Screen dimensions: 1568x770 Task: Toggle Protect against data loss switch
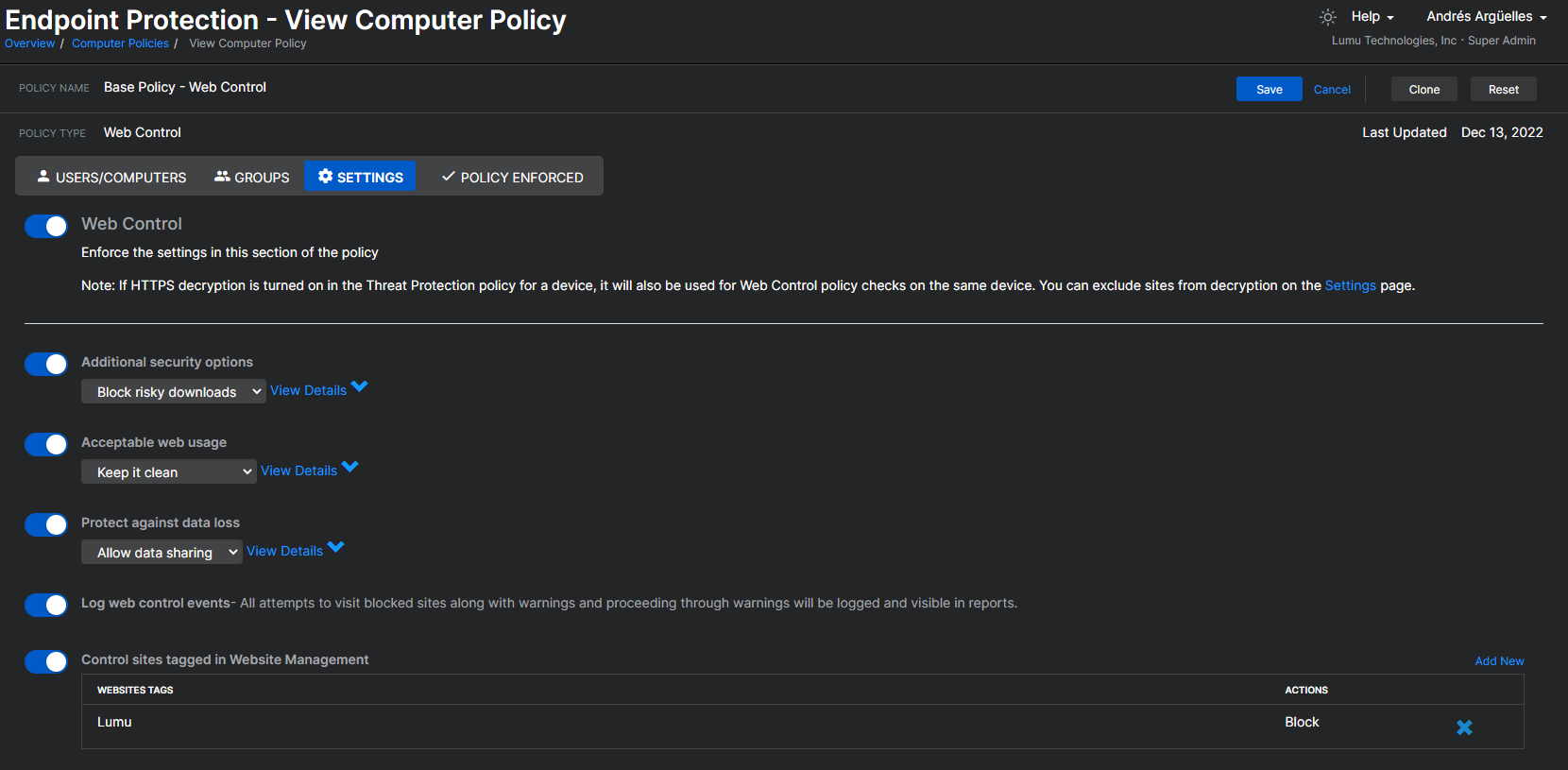tap(46, 524)
